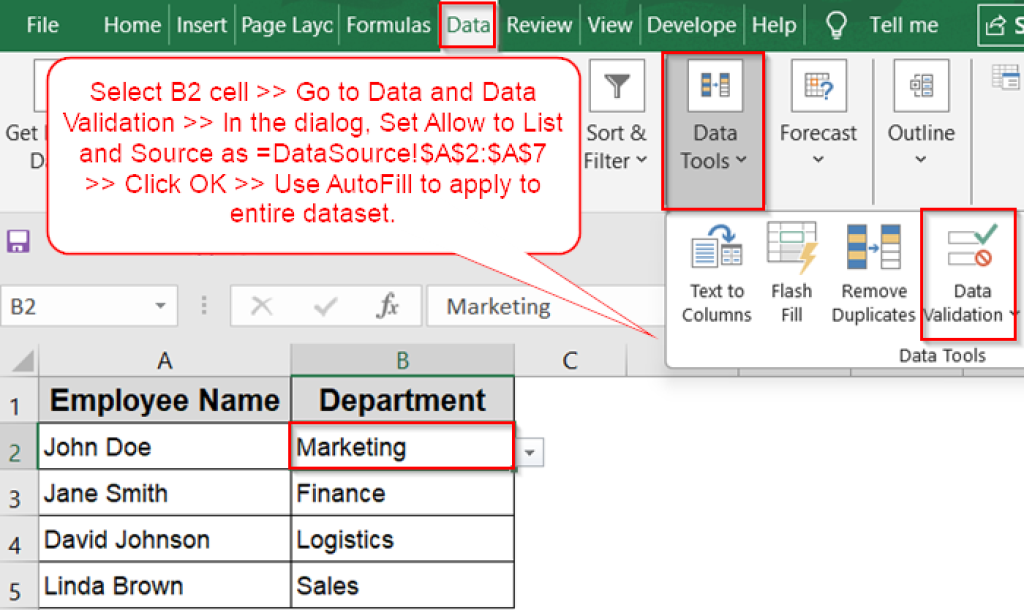Open Insert Function with the fx icon
This screenshot has width=1024, height=610.
389,306
